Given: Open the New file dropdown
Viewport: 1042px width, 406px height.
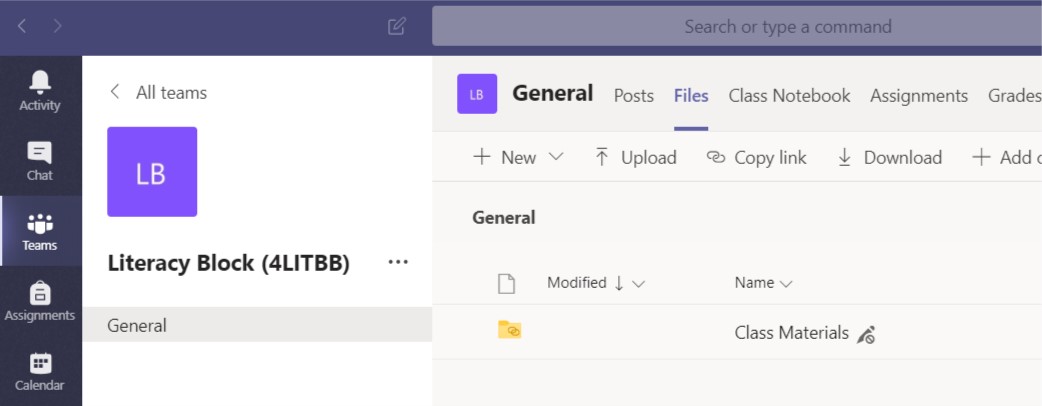Looking at the screenshot, I should click(518, 157).
